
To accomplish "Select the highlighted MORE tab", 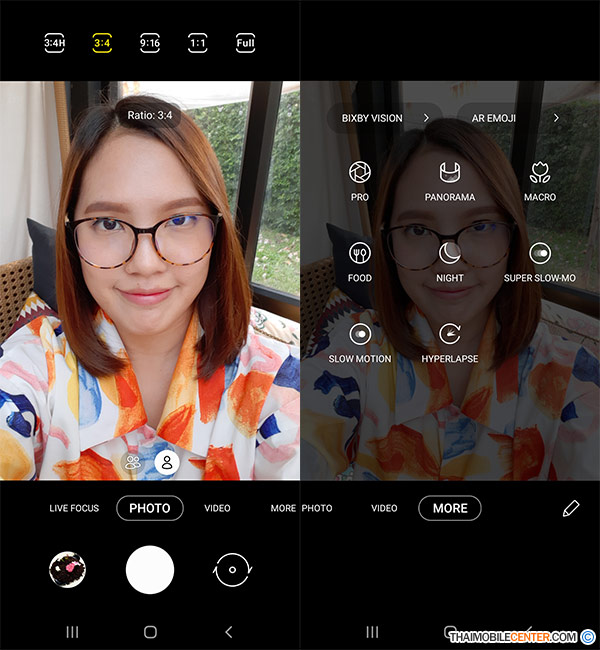I will coord(450,508).
